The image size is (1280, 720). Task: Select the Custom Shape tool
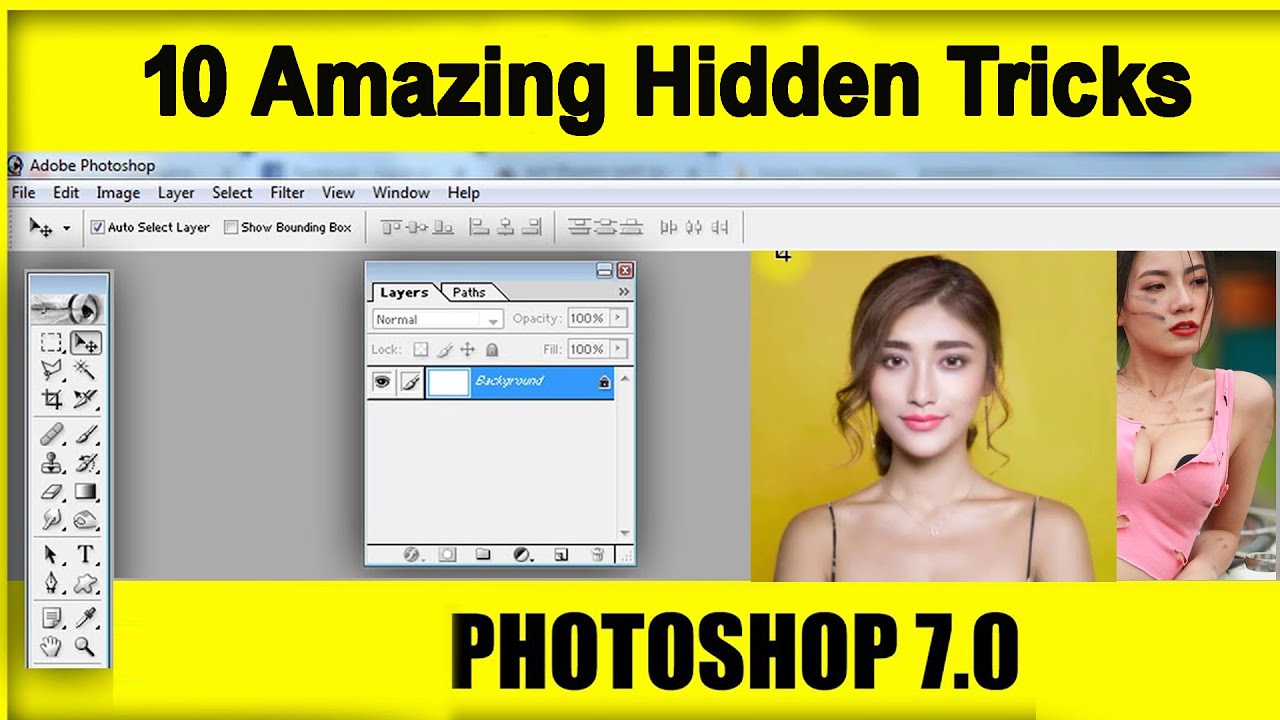click(x=86, y=582)
